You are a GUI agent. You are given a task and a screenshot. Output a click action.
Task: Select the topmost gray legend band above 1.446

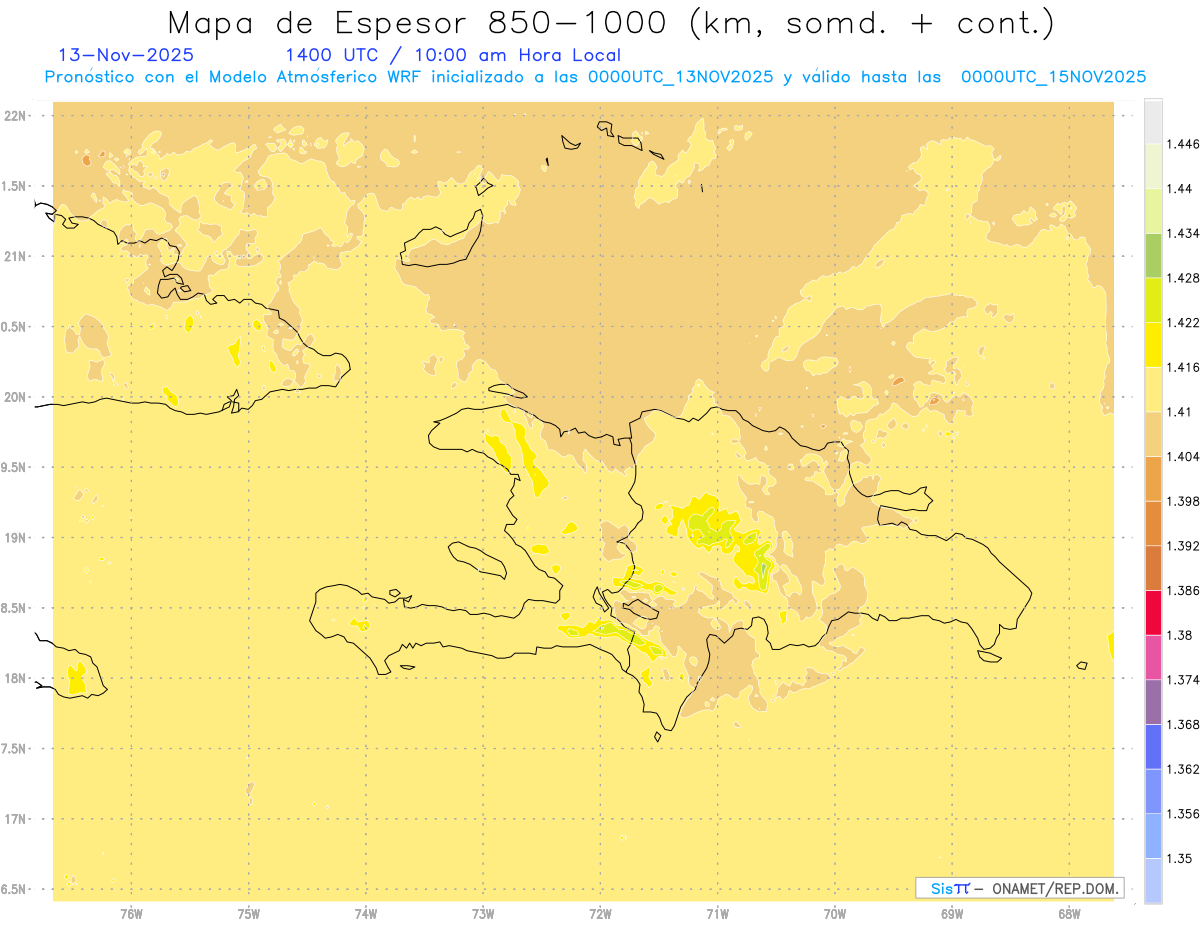coord(1153,121)
